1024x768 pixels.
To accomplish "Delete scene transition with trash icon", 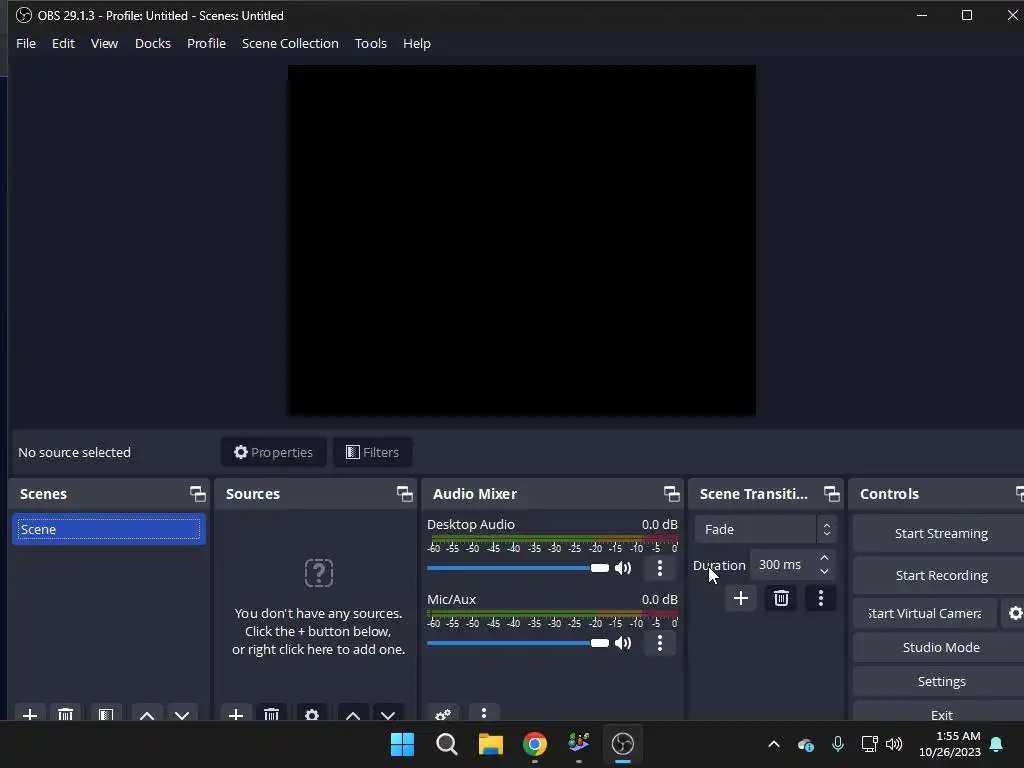I will coord(781,598).
